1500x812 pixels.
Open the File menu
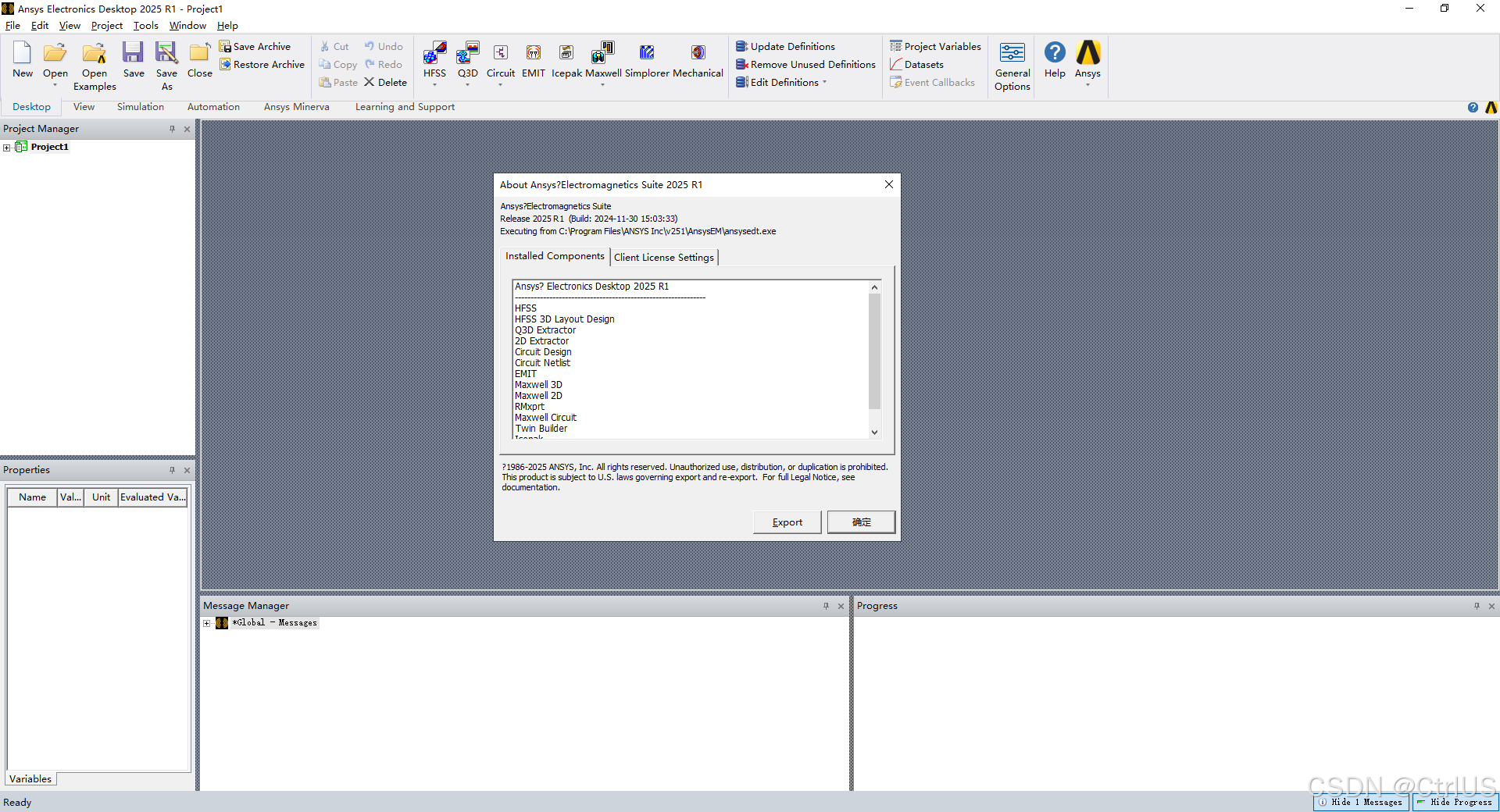(x=12, y=26)
